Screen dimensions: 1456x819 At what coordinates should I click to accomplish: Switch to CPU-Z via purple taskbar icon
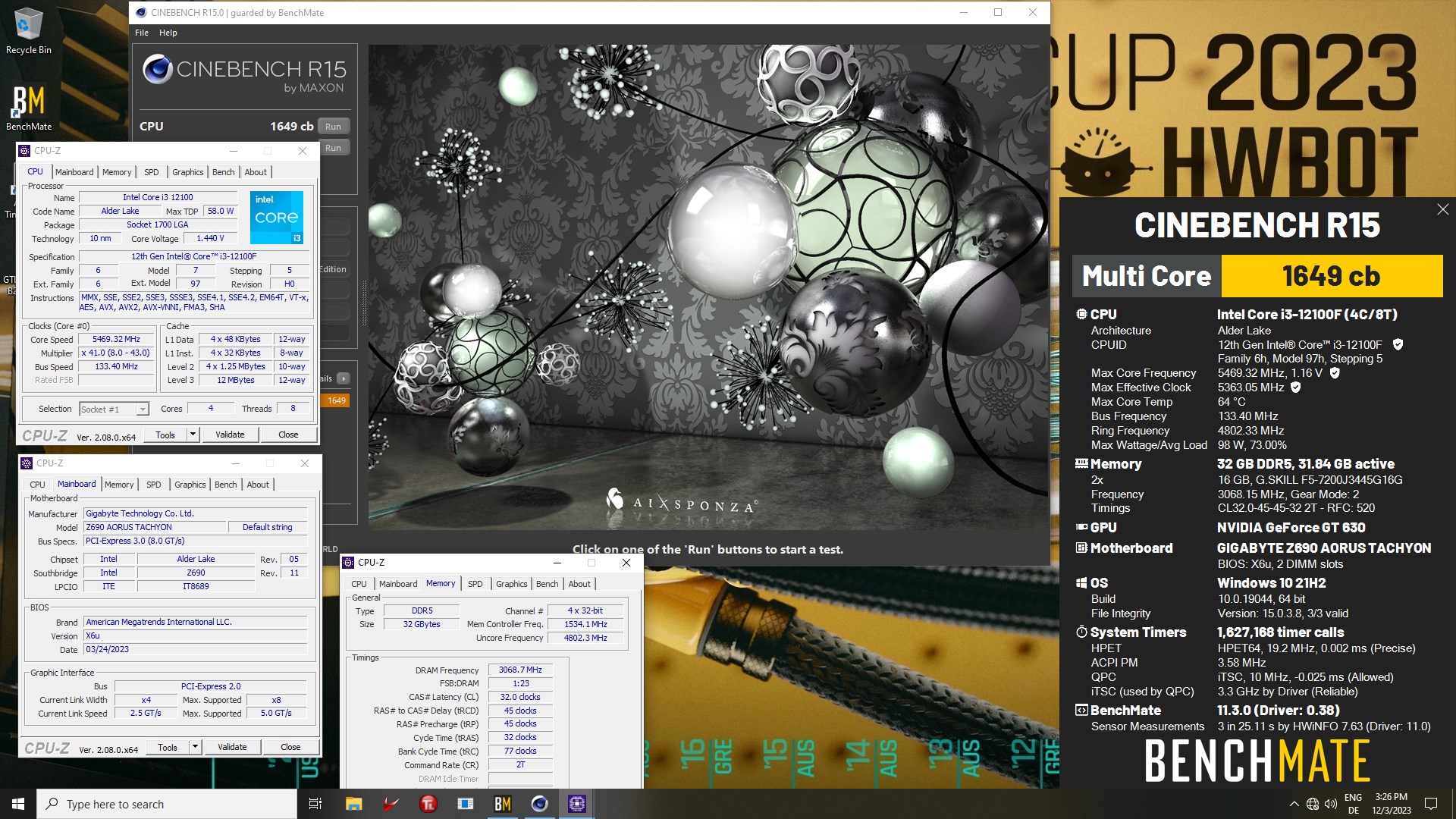click(576, 804)
